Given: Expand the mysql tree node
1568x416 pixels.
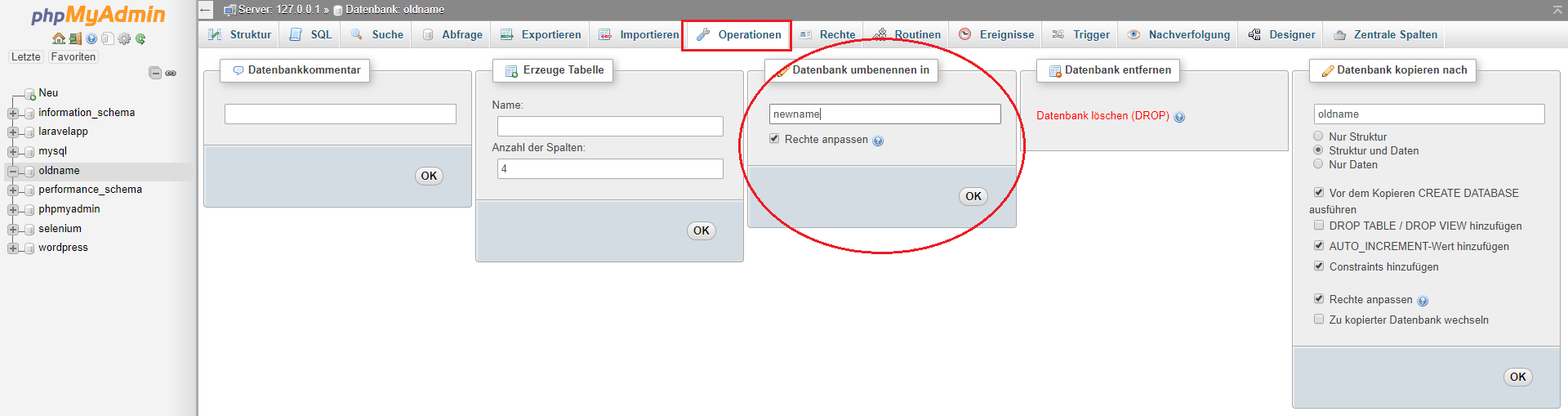Looking at the screenshot, I should click(12, 151).
